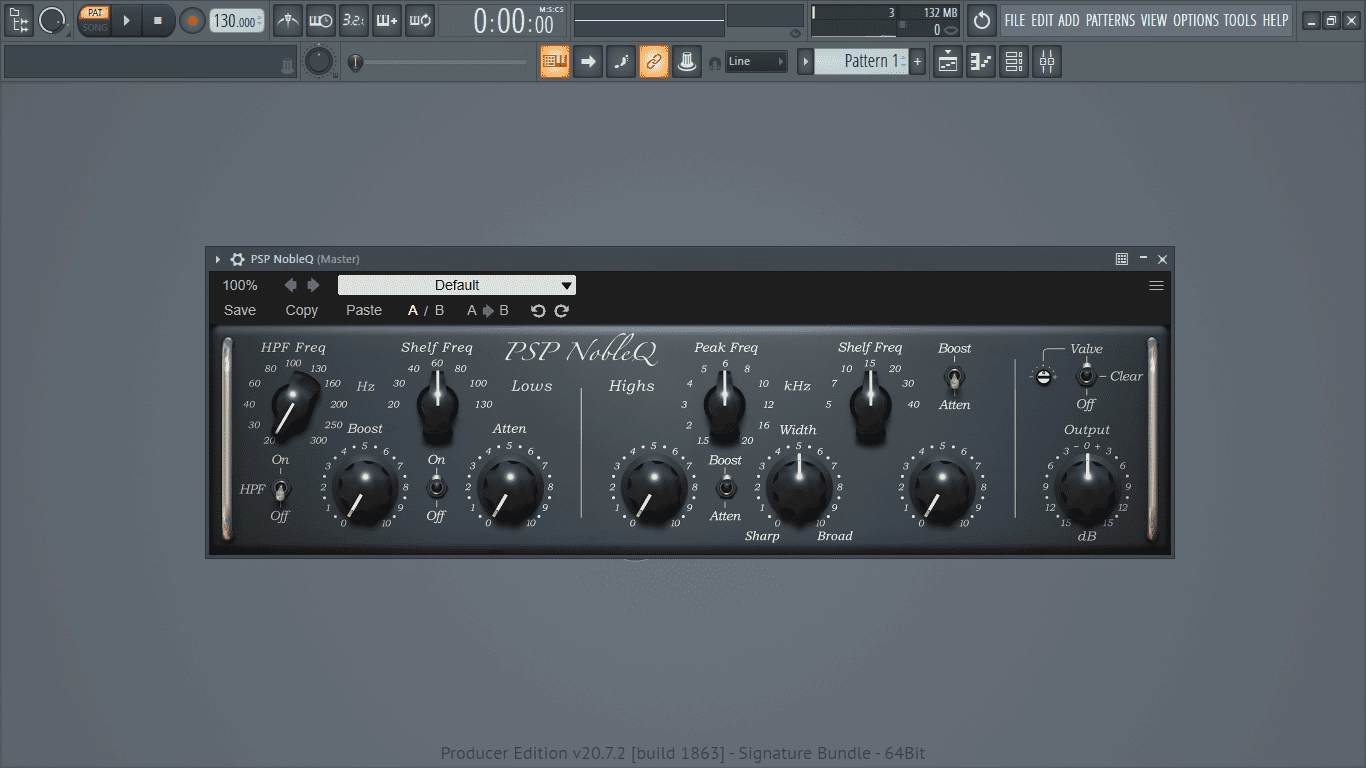Open the EDIT menu
This screenshot has width=1366, height=768.
point(1042,20)
